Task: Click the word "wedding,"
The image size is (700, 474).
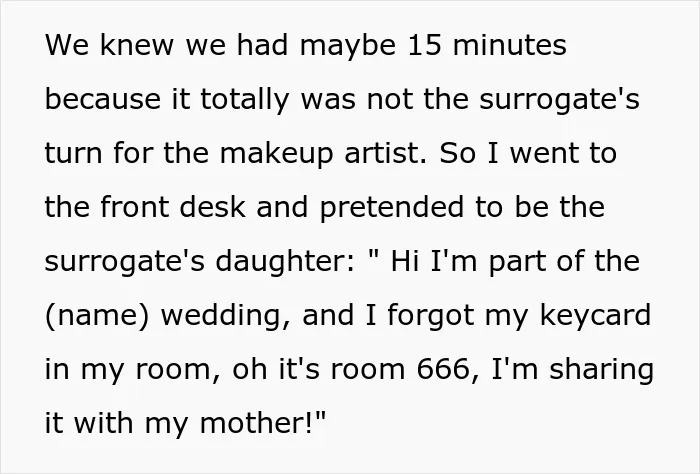Action: [x=225, y=316]
